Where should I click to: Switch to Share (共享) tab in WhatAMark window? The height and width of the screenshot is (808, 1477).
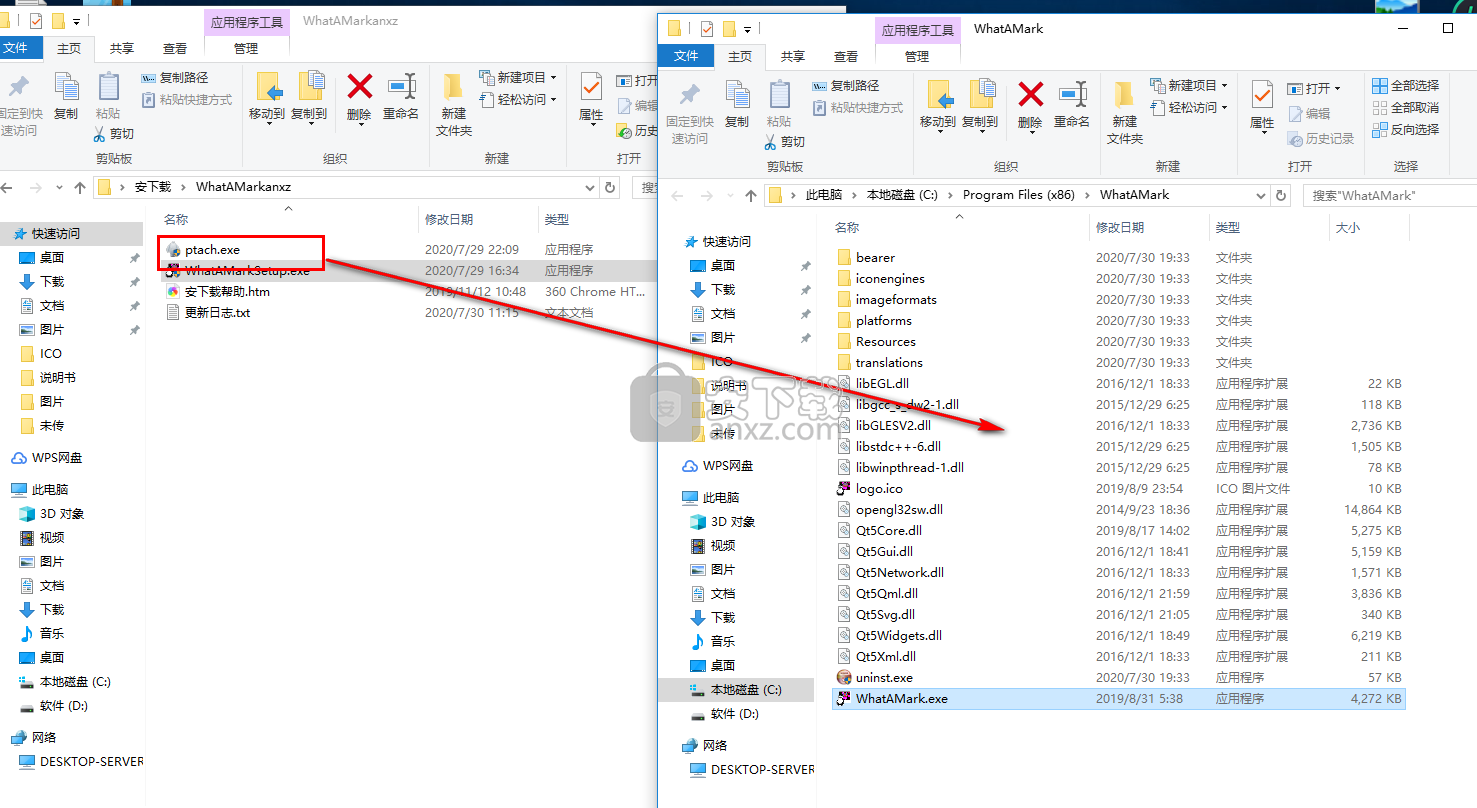click(x=793, y=57)
